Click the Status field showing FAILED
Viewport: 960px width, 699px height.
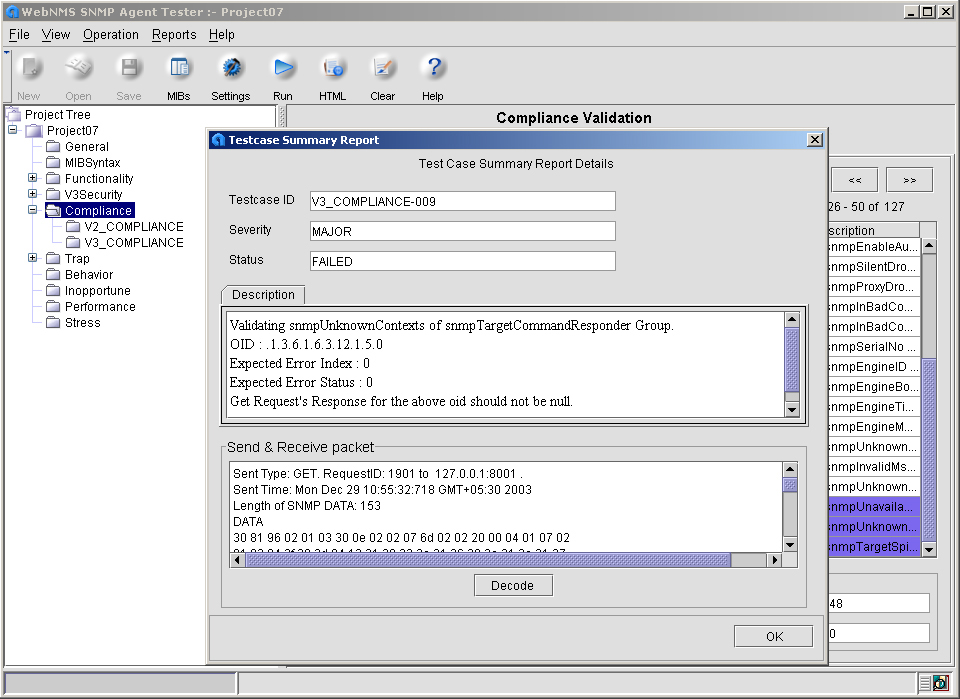click(463, 261)
